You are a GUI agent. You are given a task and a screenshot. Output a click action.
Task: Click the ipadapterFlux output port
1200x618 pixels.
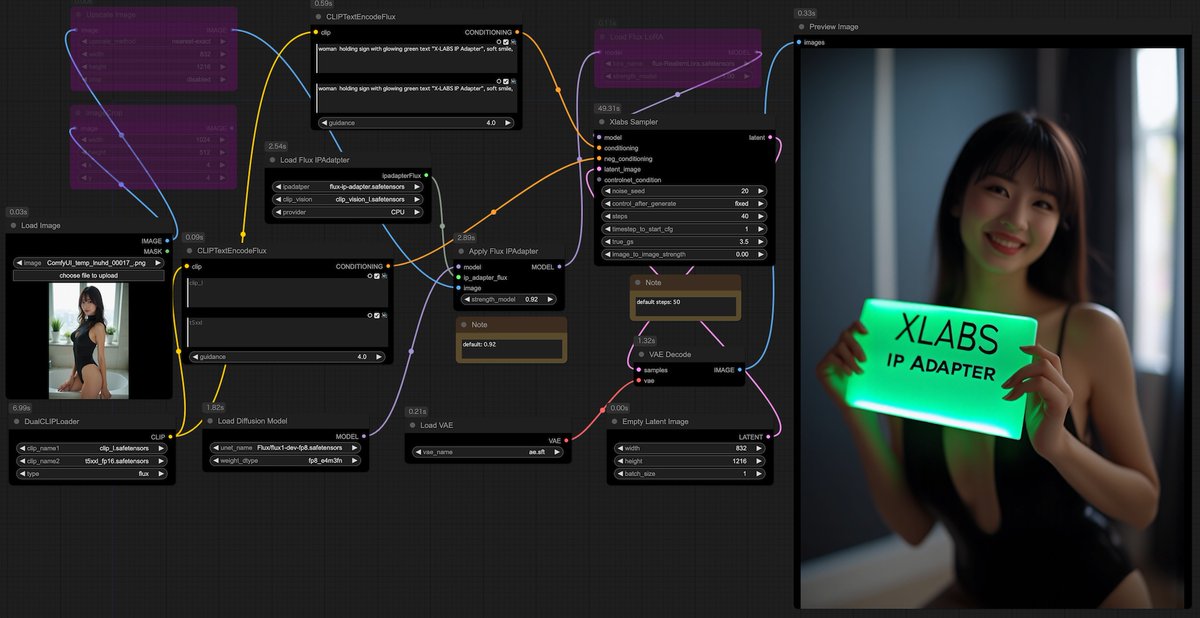tap(426, 175)
